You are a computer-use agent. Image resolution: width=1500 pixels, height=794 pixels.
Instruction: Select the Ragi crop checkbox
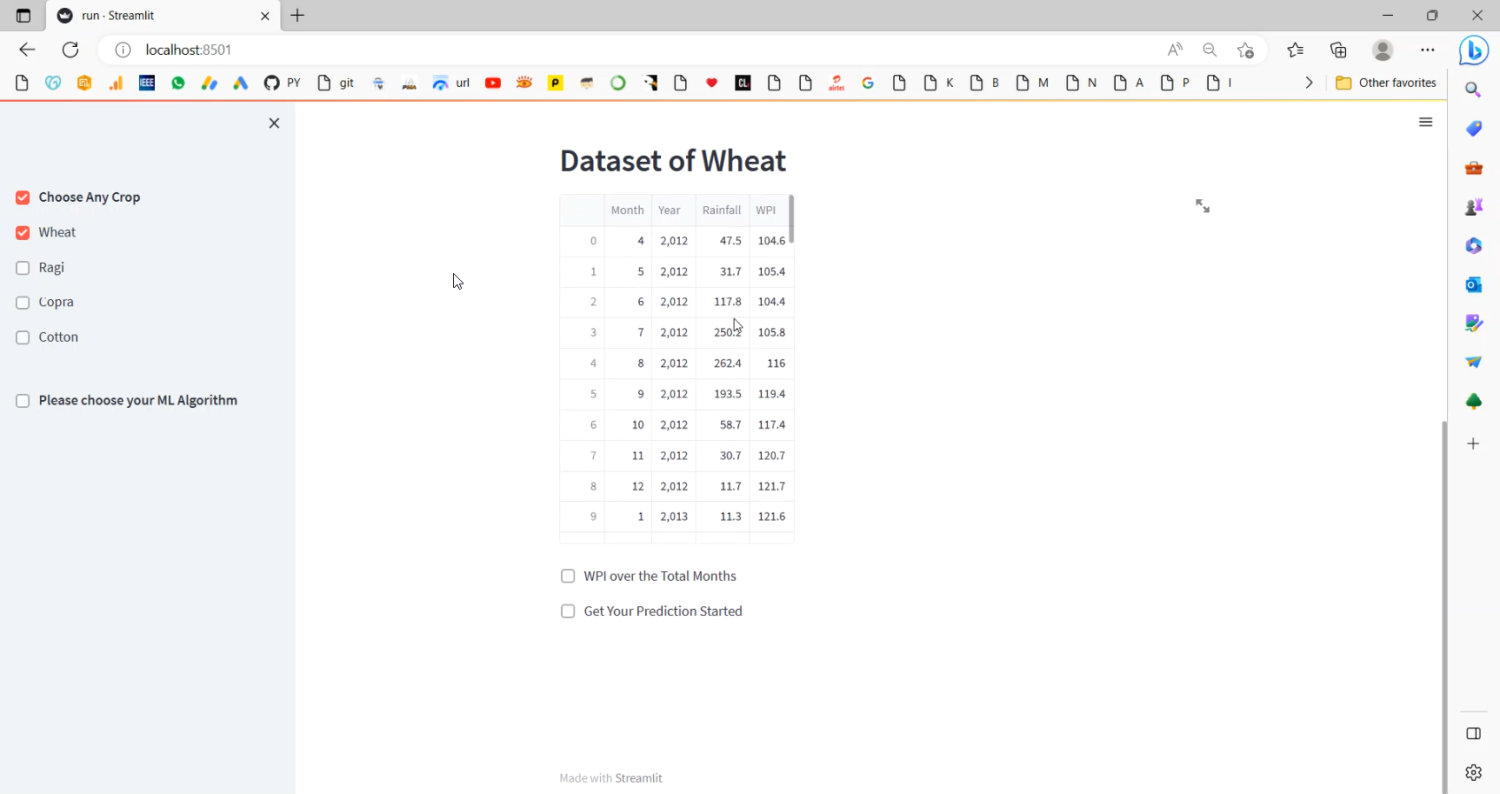coord(23,268)
